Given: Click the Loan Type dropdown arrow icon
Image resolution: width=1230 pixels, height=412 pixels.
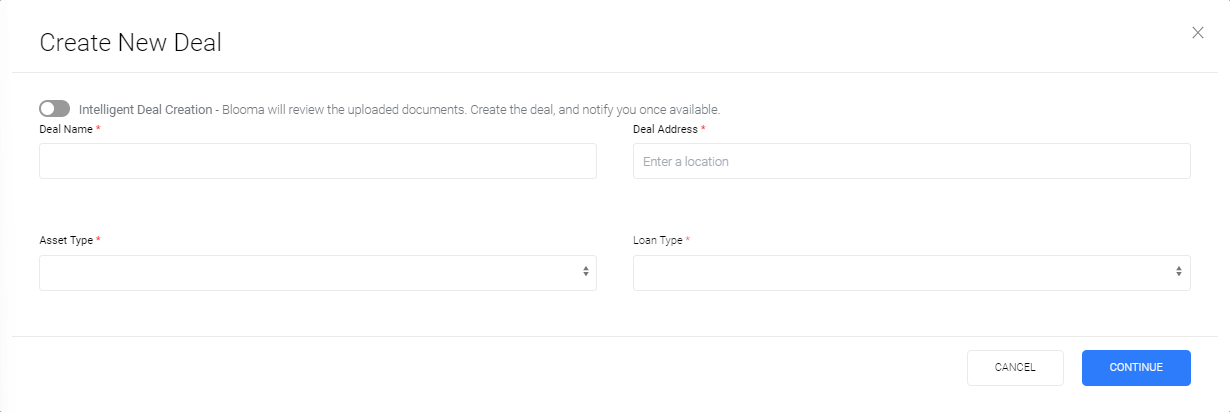Looking at the screenshot, I should click(1179, 272).
